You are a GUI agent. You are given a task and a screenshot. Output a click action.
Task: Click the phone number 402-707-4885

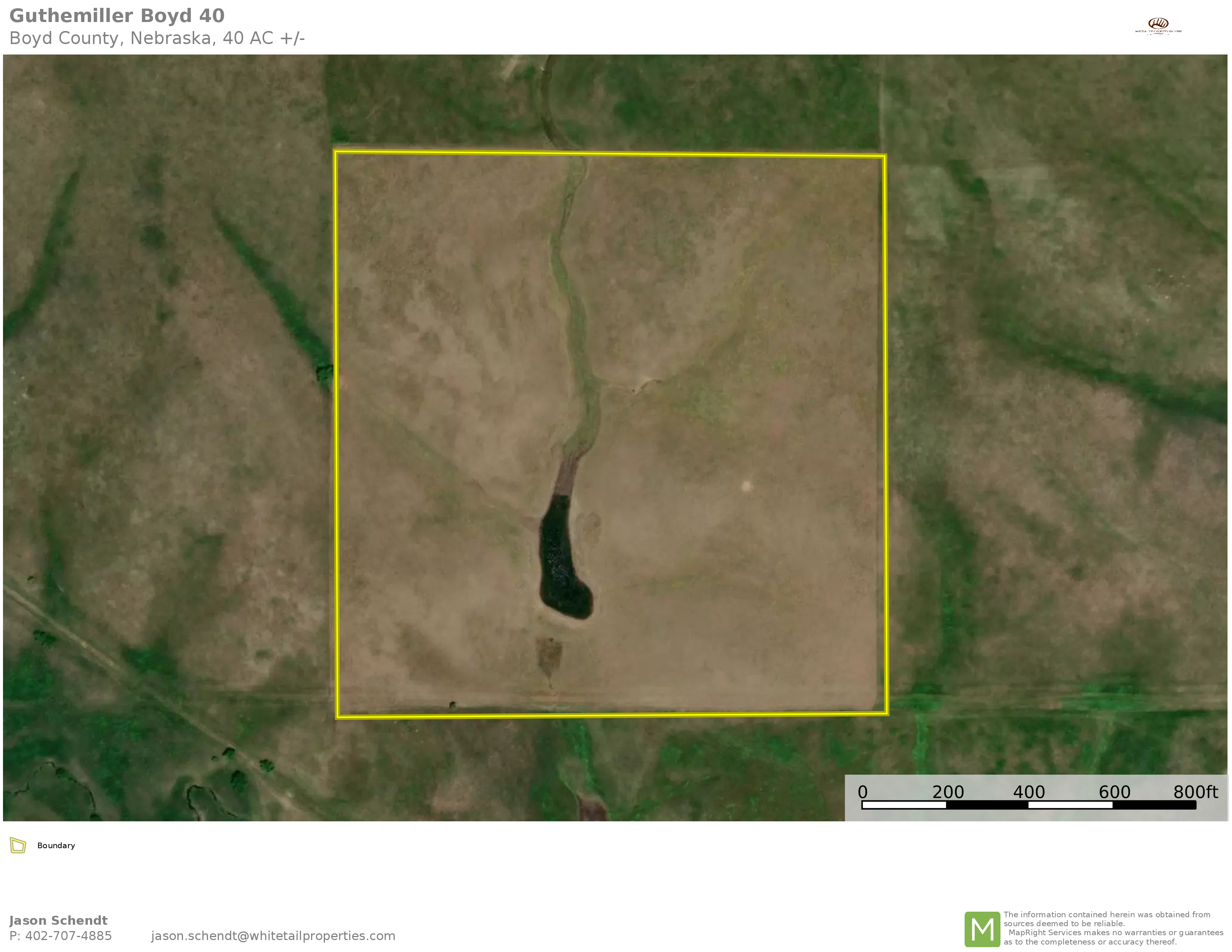click(x=68, y=936)
